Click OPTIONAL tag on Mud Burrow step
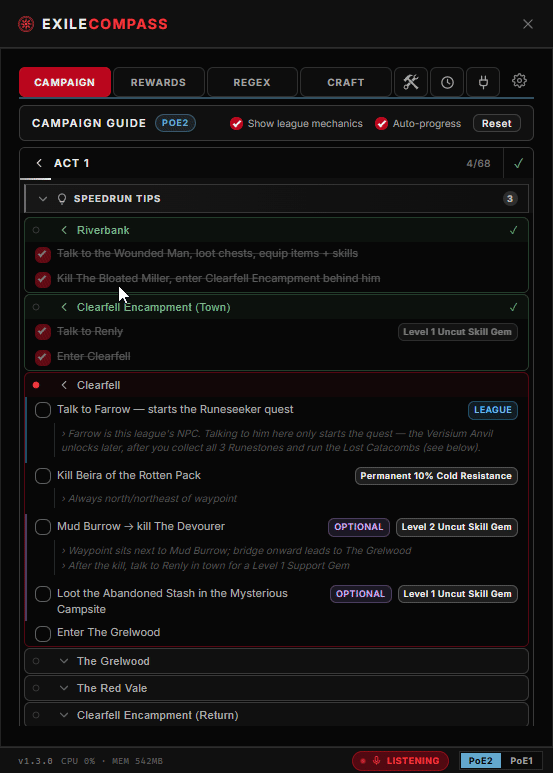This screenshot has height=773, width=553. (x=359, y=527)
